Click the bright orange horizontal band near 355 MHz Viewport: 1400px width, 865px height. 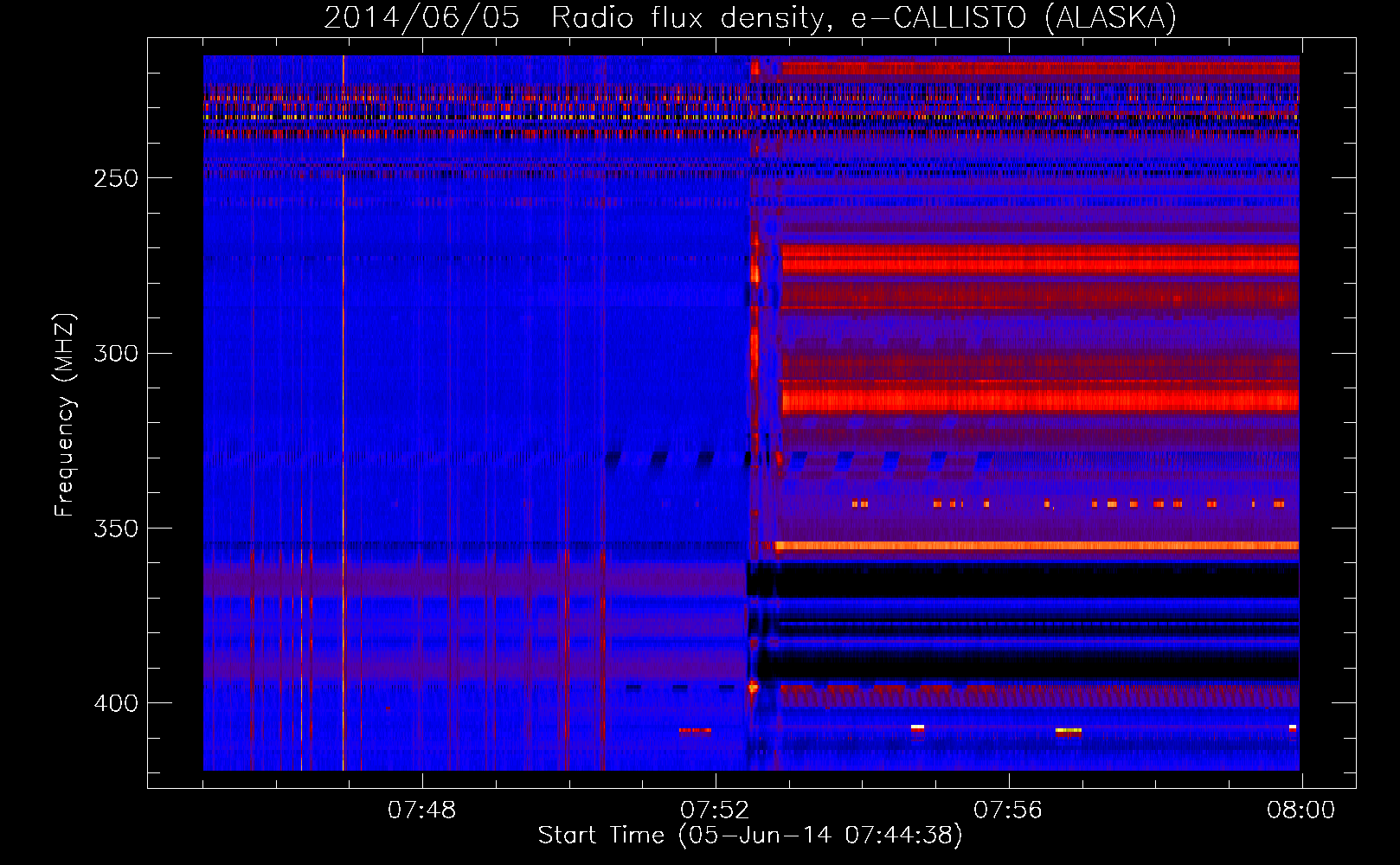point(1037,546)
